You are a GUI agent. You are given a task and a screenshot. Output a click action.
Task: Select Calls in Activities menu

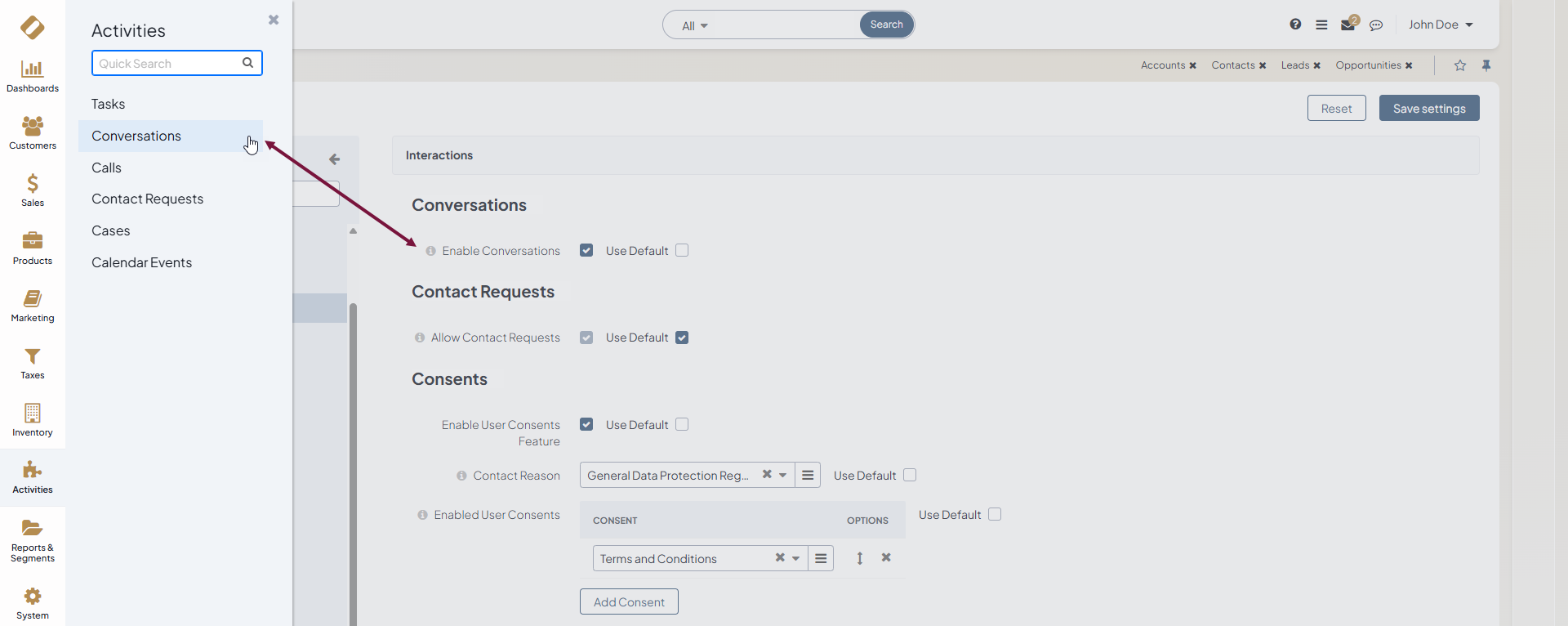click(106, 168)
